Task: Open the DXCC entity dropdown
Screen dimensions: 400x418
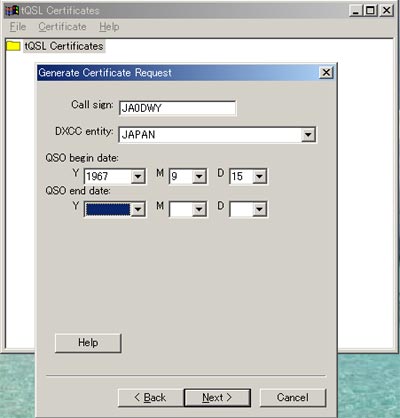Action: 308,135
